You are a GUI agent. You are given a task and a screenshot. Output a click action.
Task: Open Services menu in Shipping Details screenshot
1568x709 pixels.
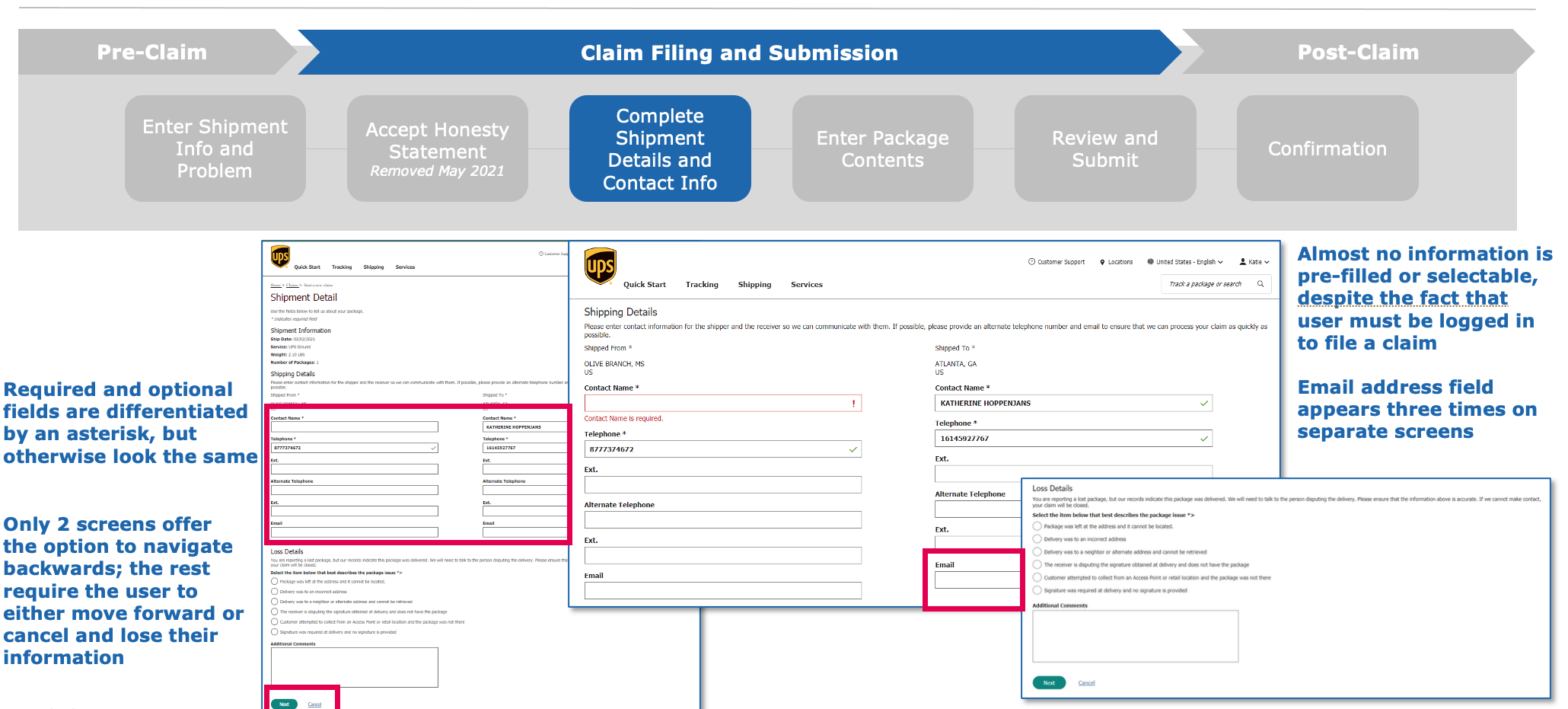tap(807, 285)
